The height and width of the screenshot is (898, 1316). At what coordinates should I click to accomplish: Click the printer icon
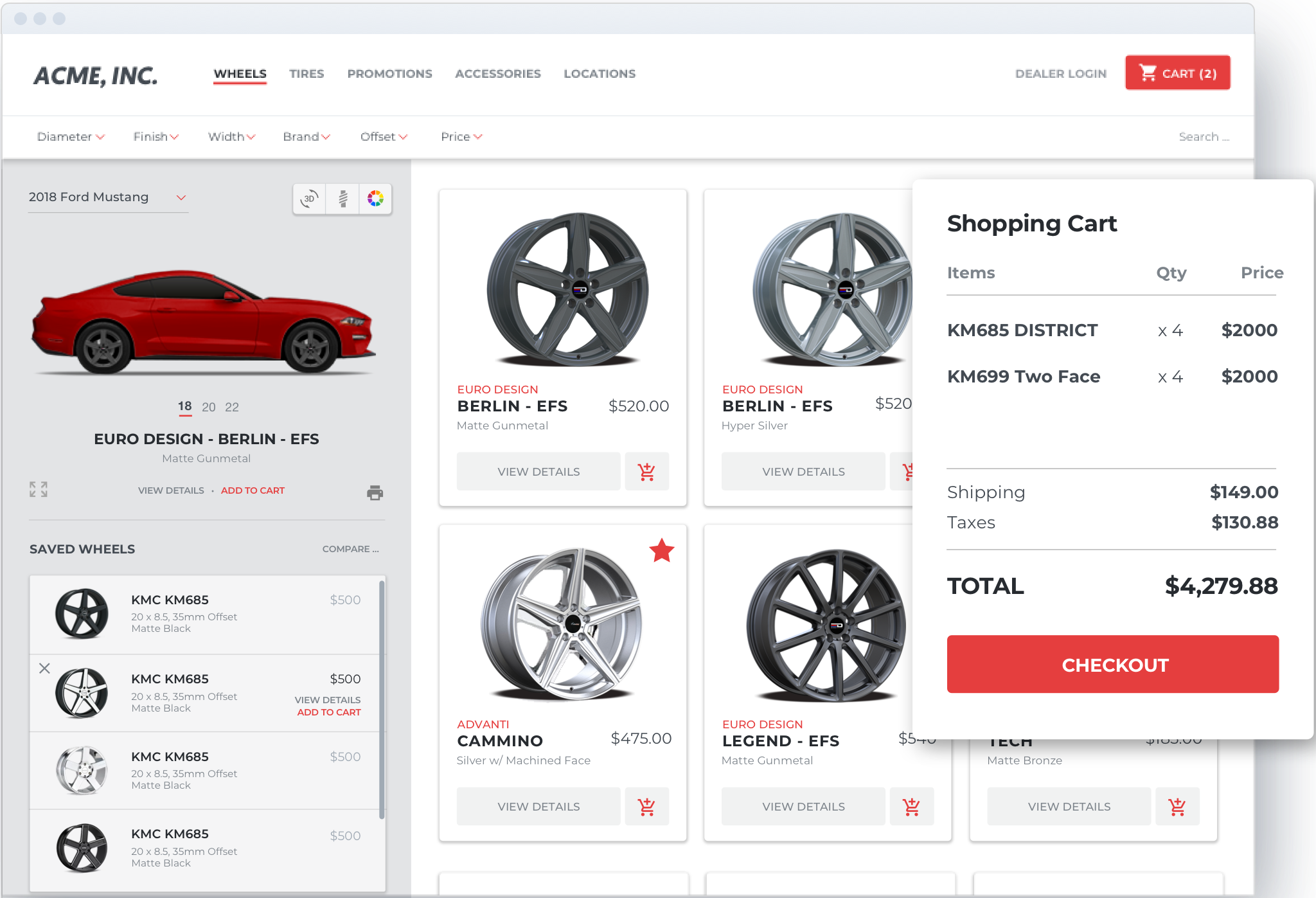(x=375, y=492)
